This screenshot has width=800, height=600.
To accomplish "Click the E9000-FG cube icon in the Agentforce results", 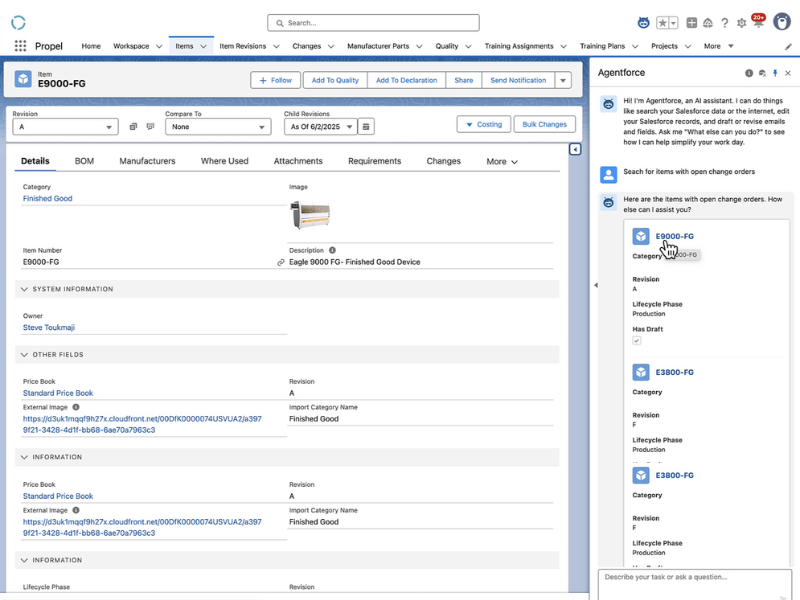I will tap(641, 236).
